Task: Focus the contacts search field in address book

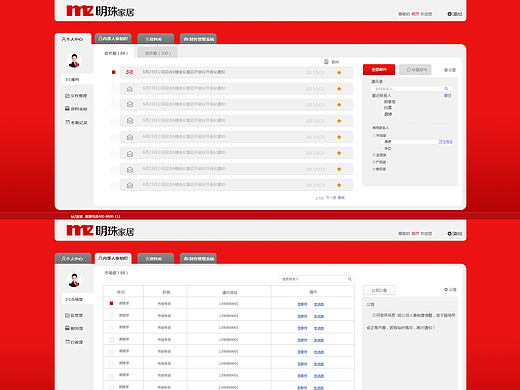Action: [x=411, y=89]
